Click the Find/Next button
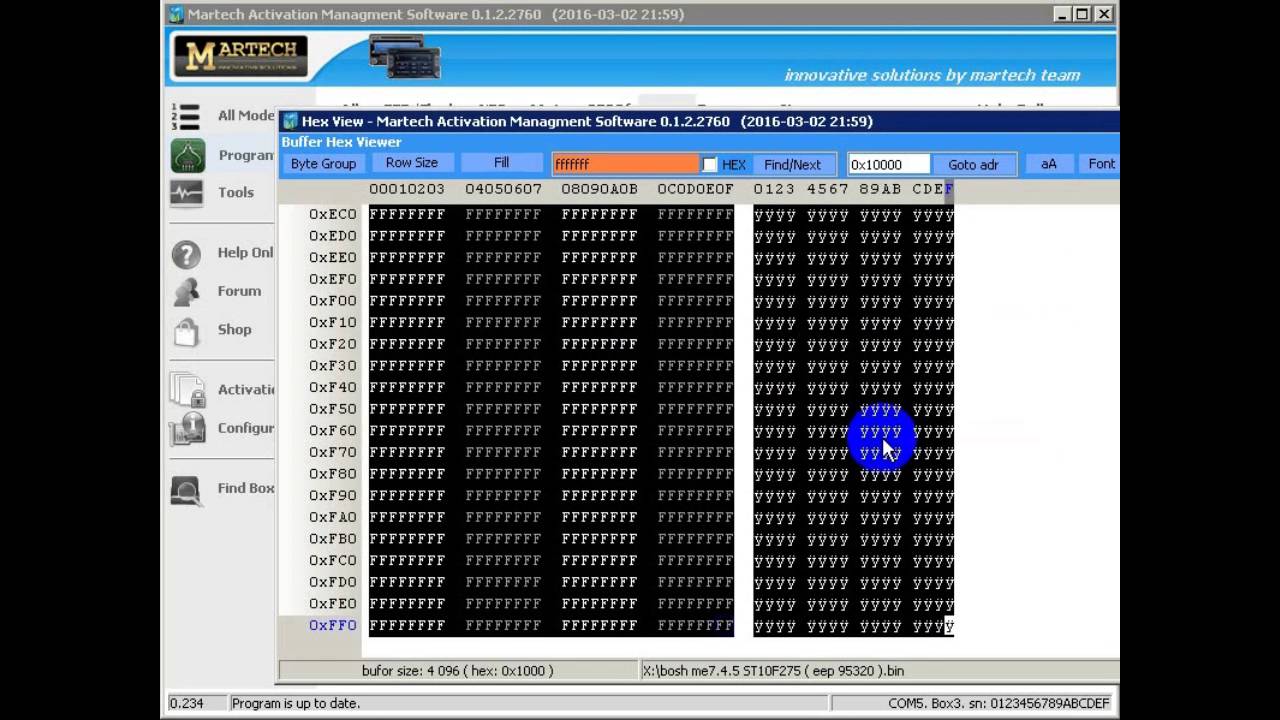 point(792,164)
